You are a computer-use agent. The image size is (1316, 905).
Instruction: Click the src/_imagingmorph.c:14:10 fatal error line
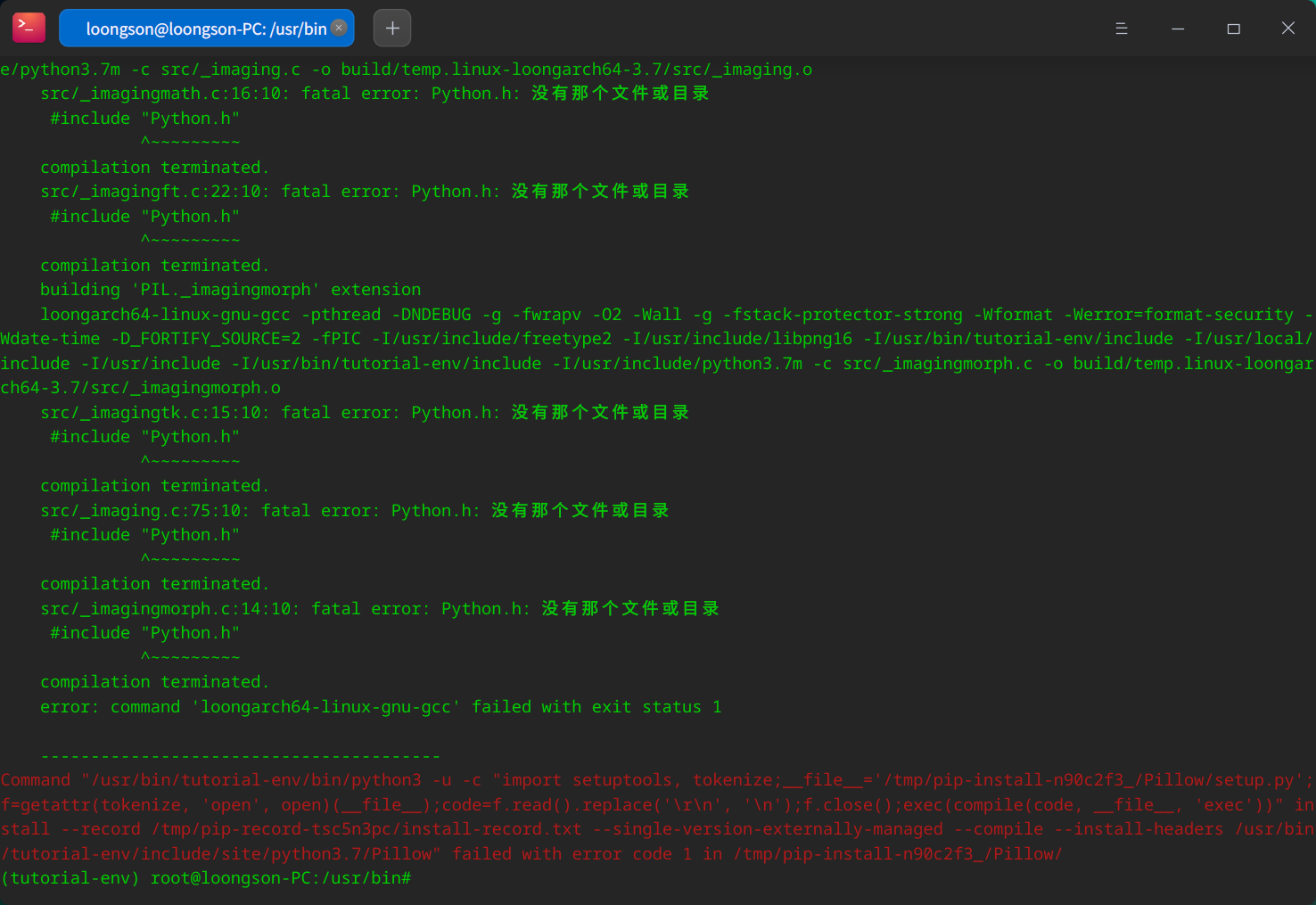point(379,609)
